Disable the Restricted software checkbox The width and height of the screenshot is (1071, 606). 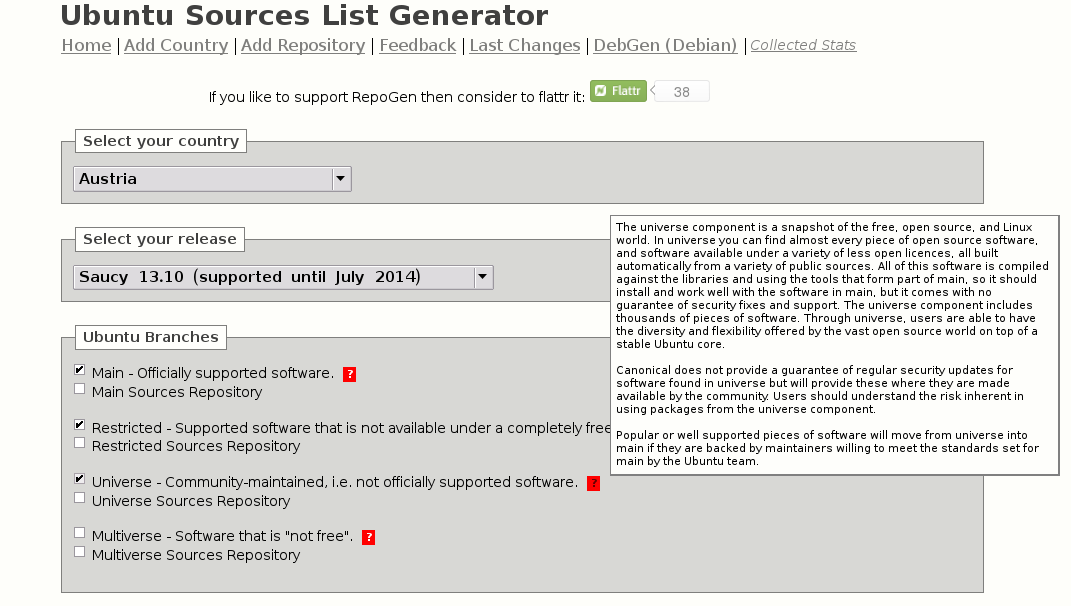(x=79, y=424)
